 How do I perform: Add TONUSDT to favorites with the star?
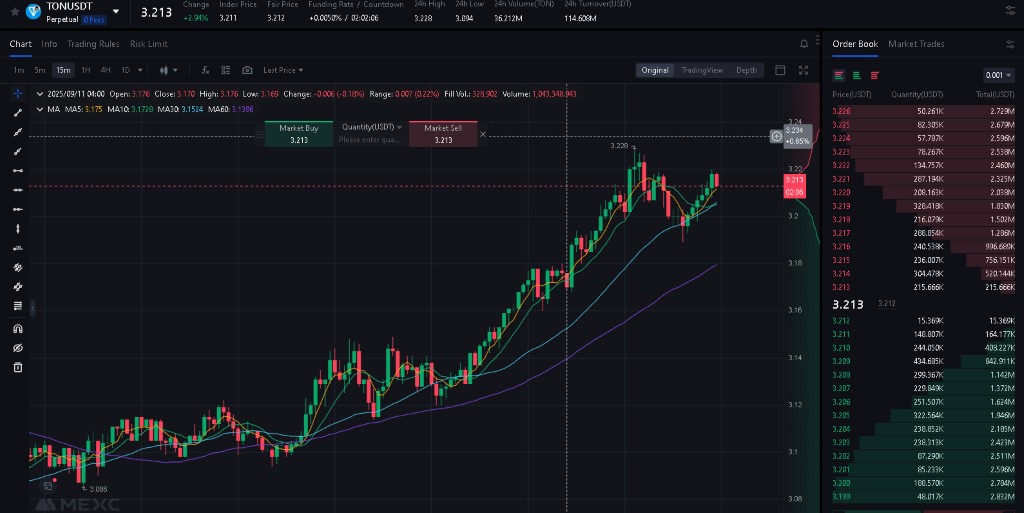click(x=14, y=12)
